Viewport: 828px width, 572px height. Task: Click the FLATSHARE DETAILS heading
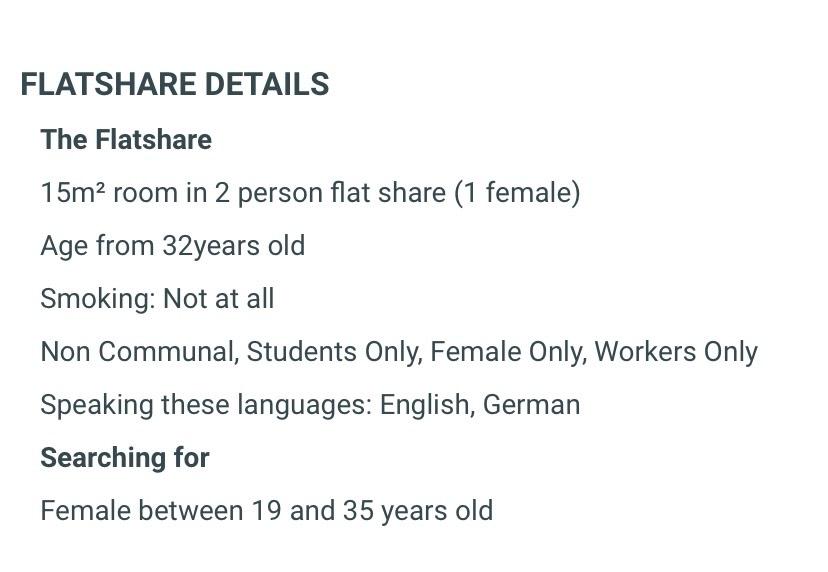click(x=175, y=85)
